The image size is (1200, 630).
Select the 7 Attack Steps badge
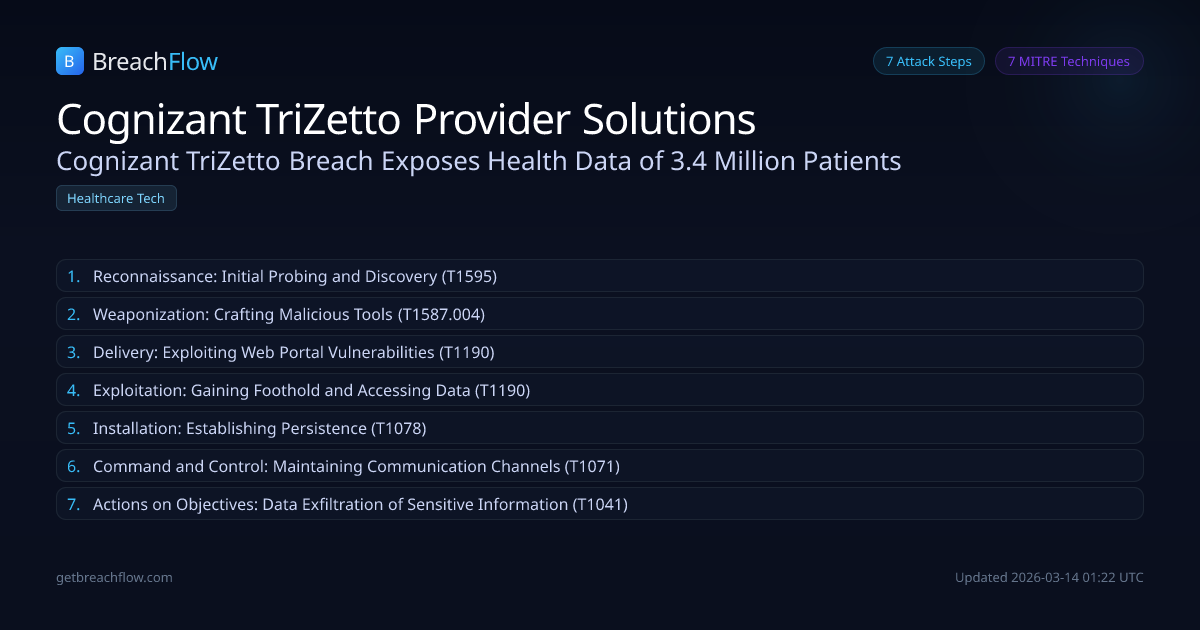[928, 61]
